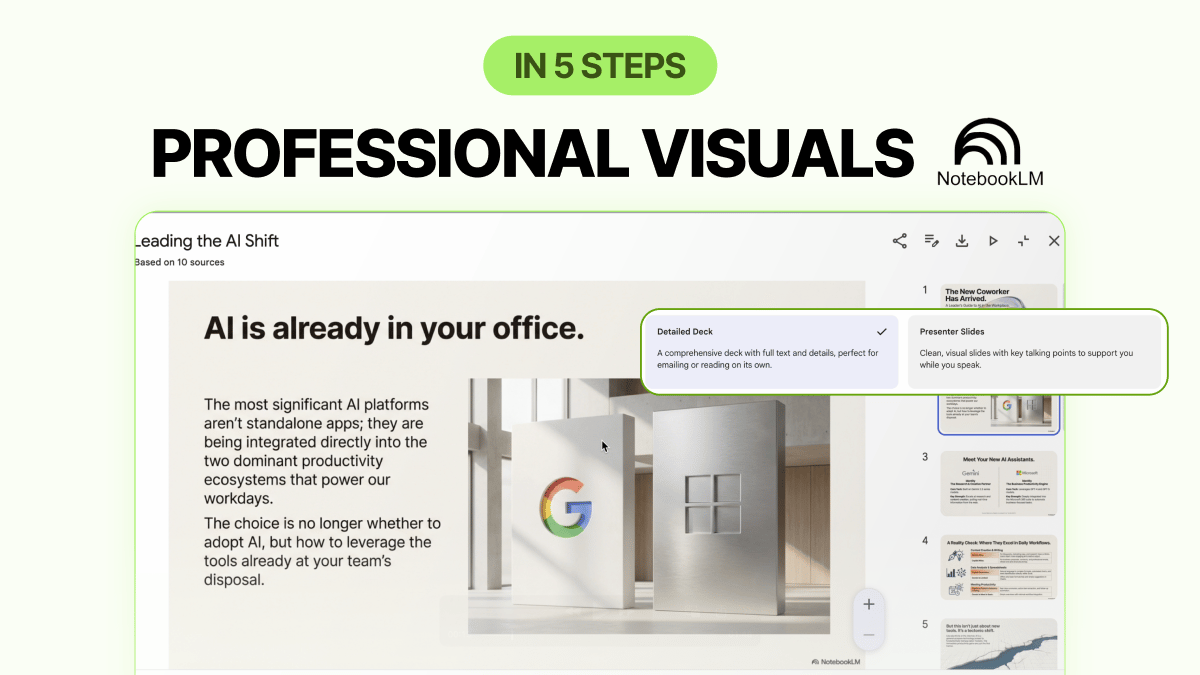Open slide 1 thumbnail 'The New Coworker Has Arrived'
The image size is (1200, 675).
pyautogui.click(x=999, y=297)
